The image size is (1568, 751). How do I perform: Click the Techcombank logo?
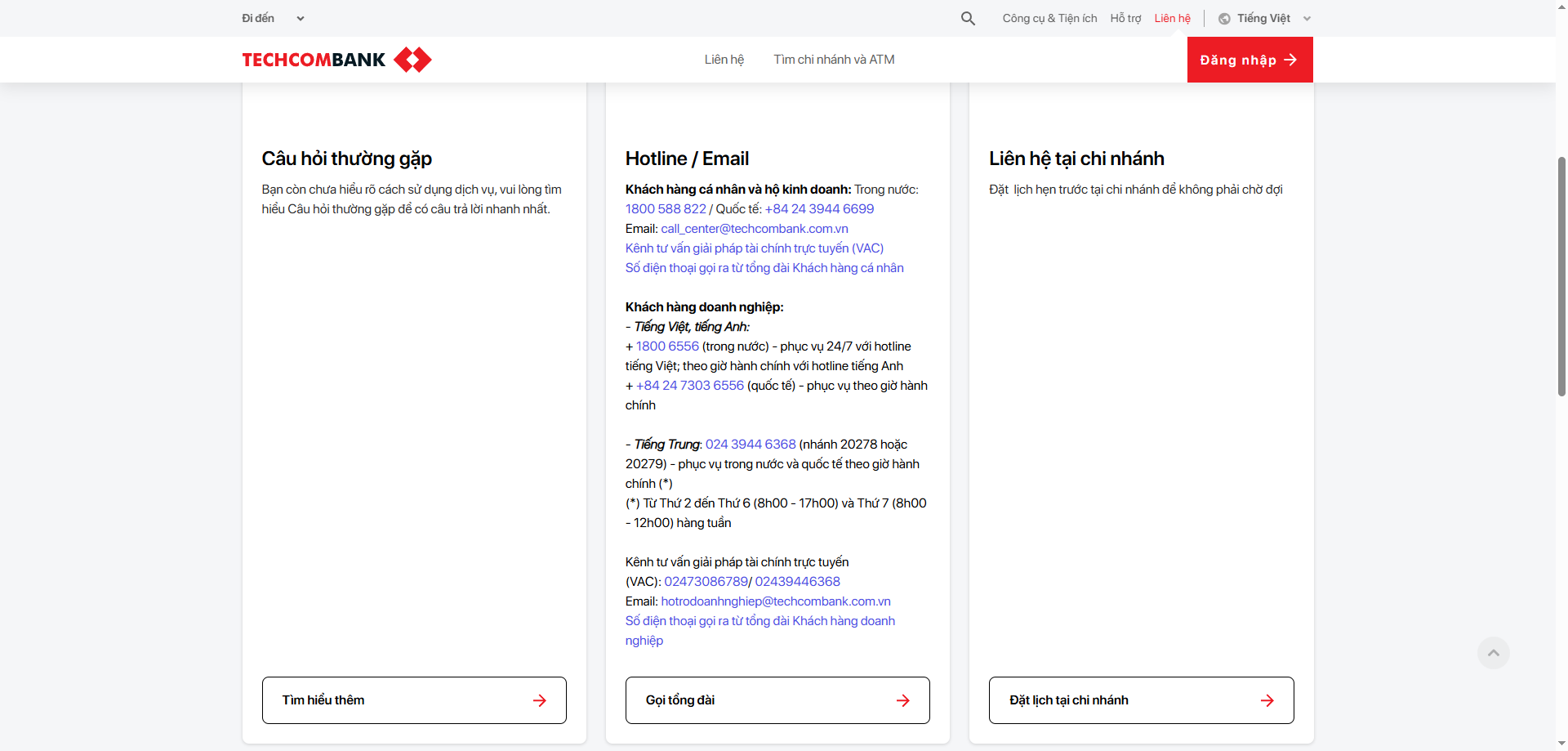click(336, 60)
